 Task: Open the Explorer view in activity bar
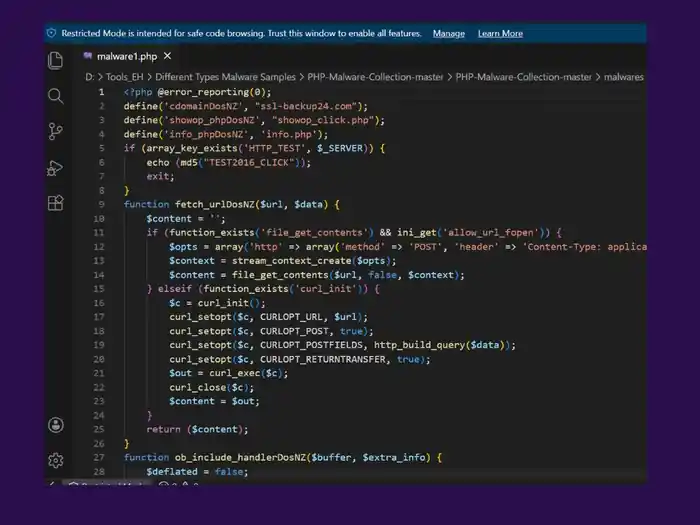55,61
